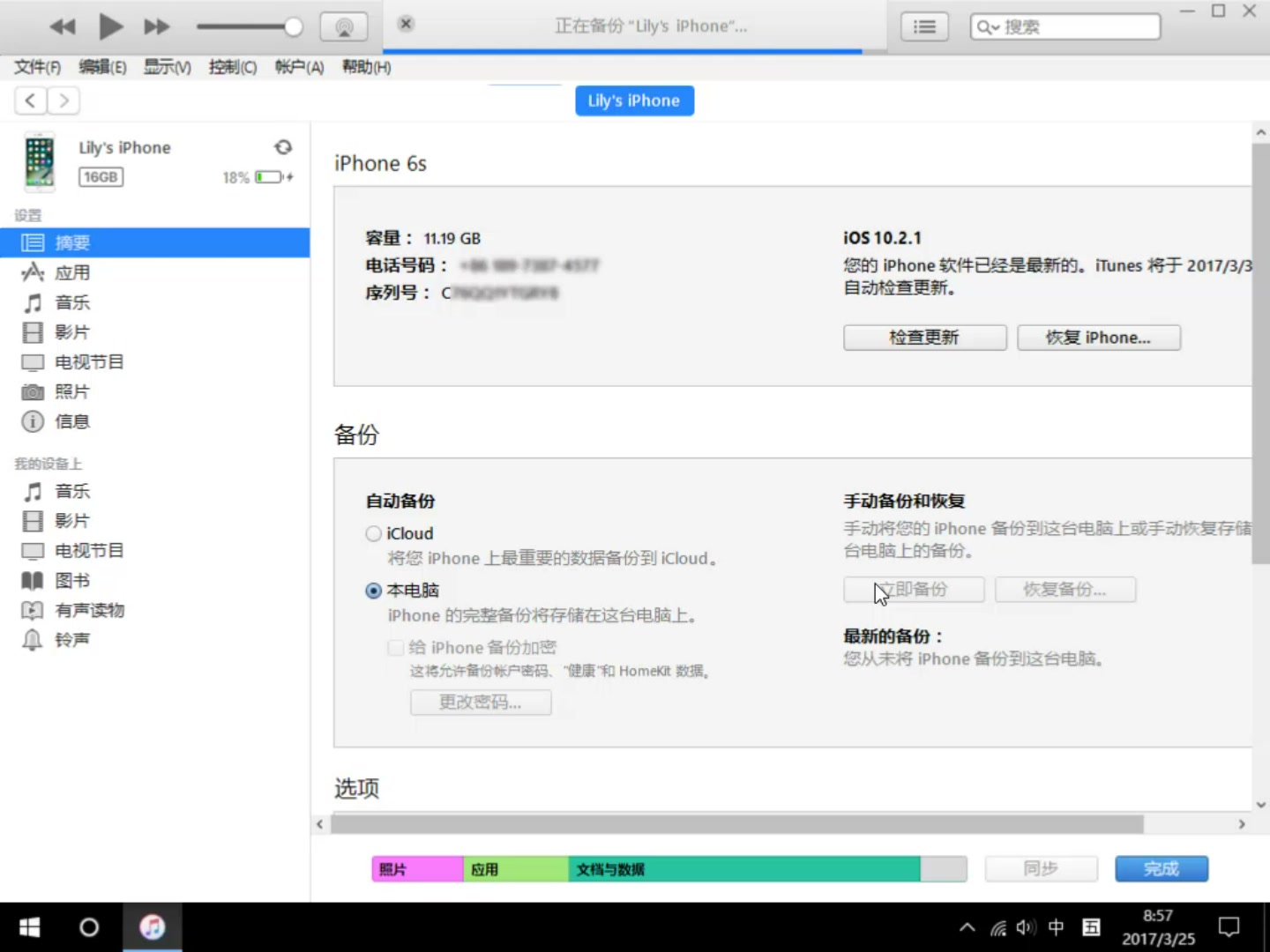Viewport: 1270px width, 952px height.
Task: Switch to the Lily's iPhone tab
Action: point(634,100)
